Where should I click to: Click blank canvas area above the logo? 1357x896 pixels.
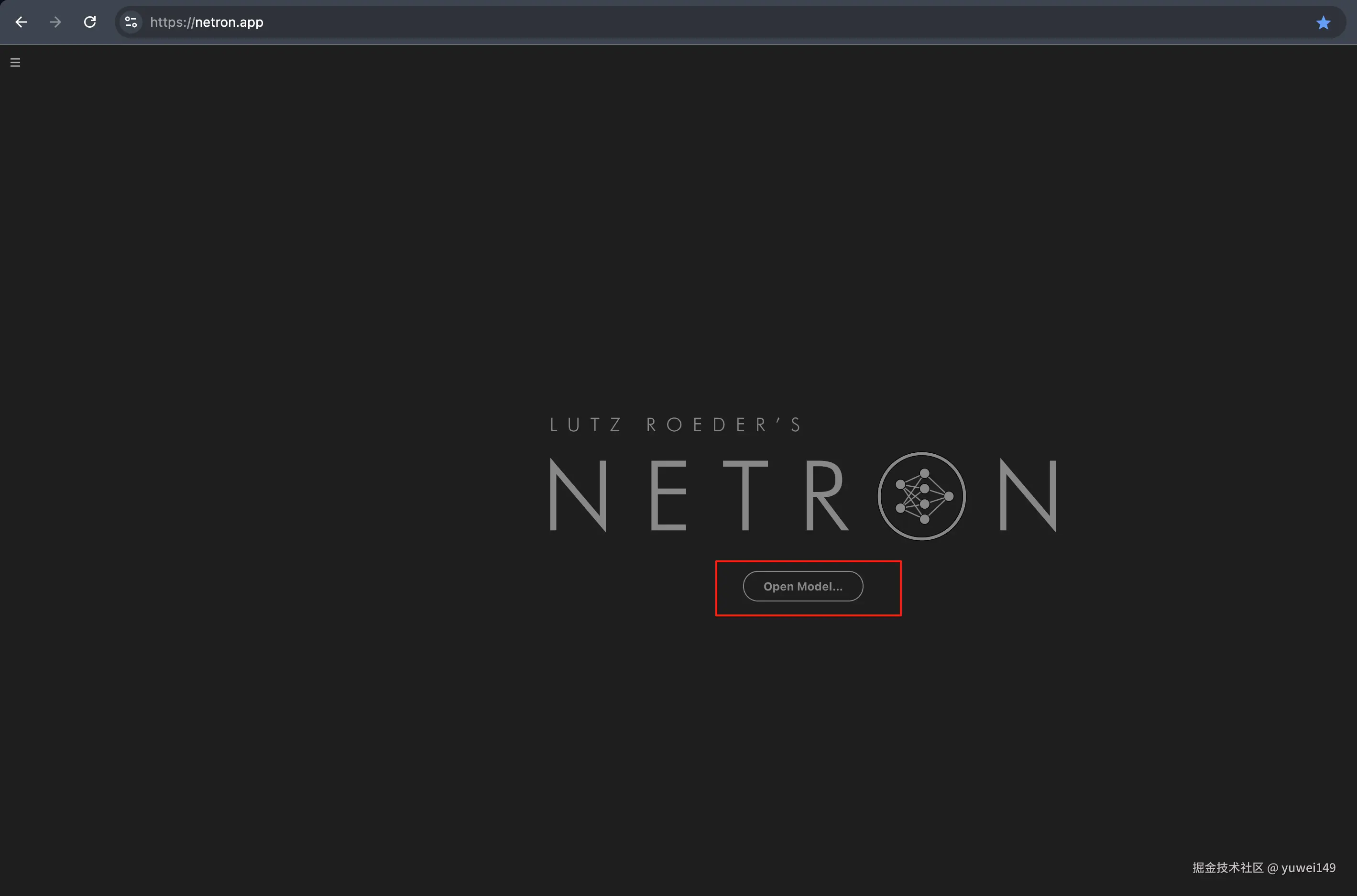pos(678,229)
